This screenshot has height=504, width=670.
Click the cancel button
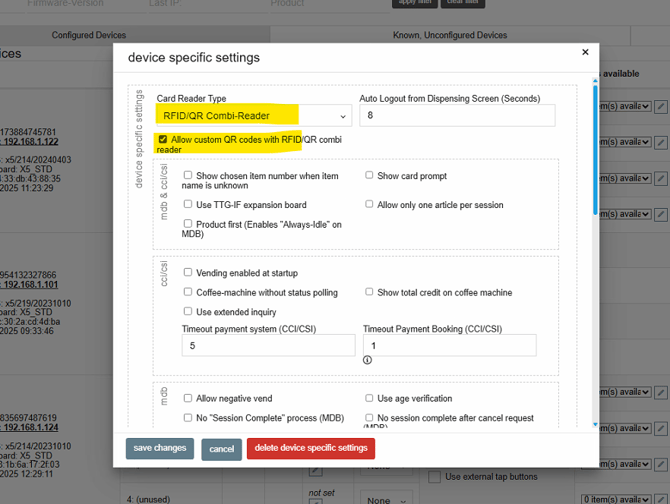pyautogui.click(x=221, y=449)
